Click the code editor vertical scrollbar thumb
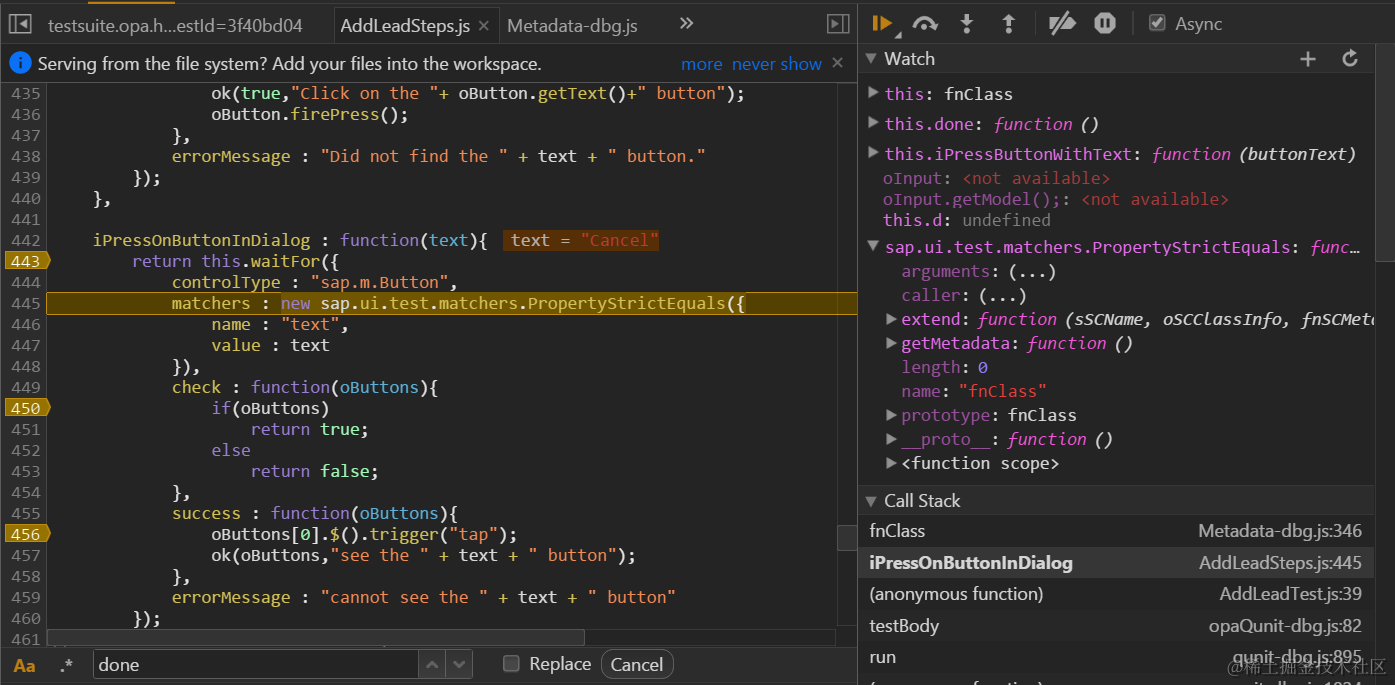The width and height of the screenshot is (1395, 685). (x=846, y=538)
